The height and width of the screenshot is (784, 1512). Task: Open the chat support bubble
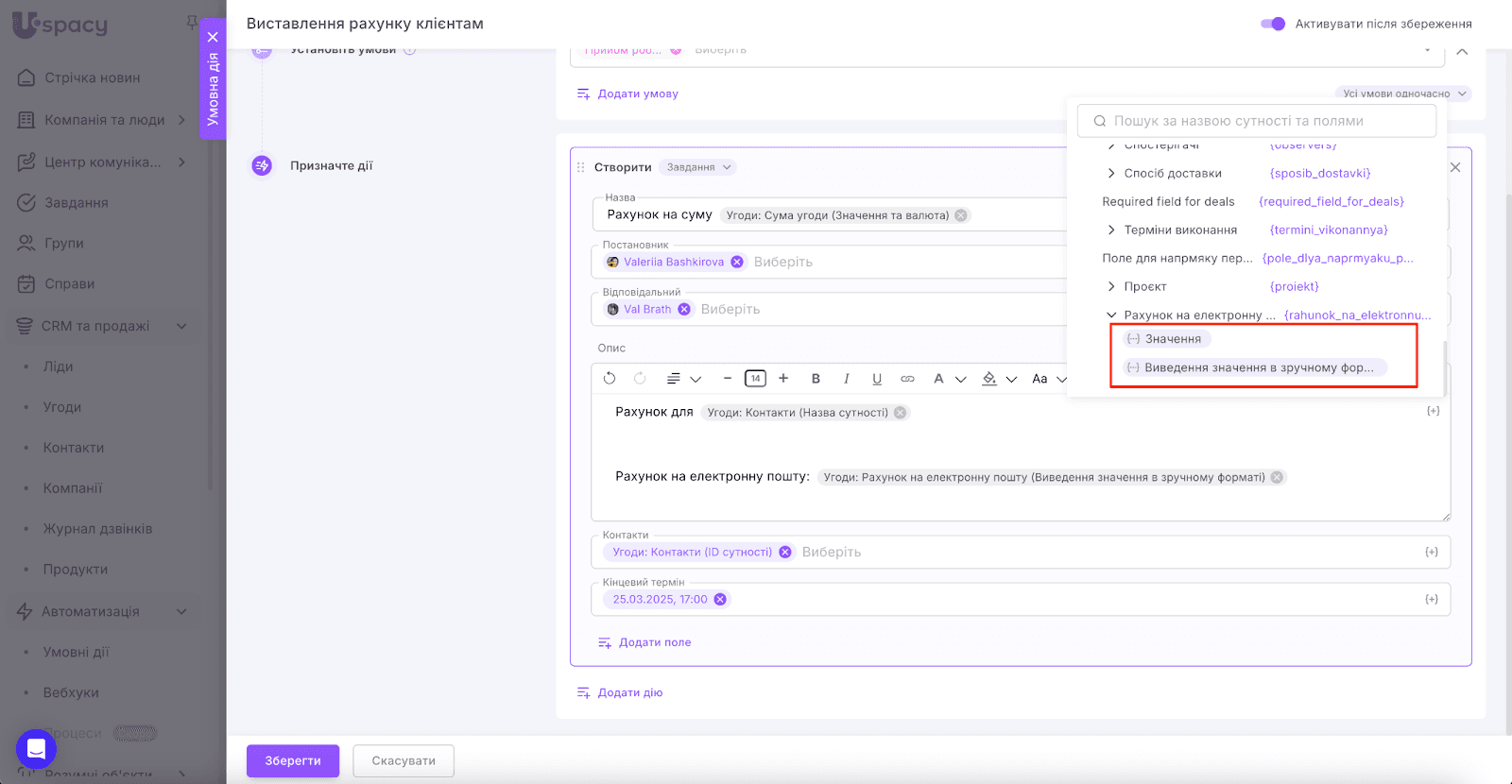(36, 750)
